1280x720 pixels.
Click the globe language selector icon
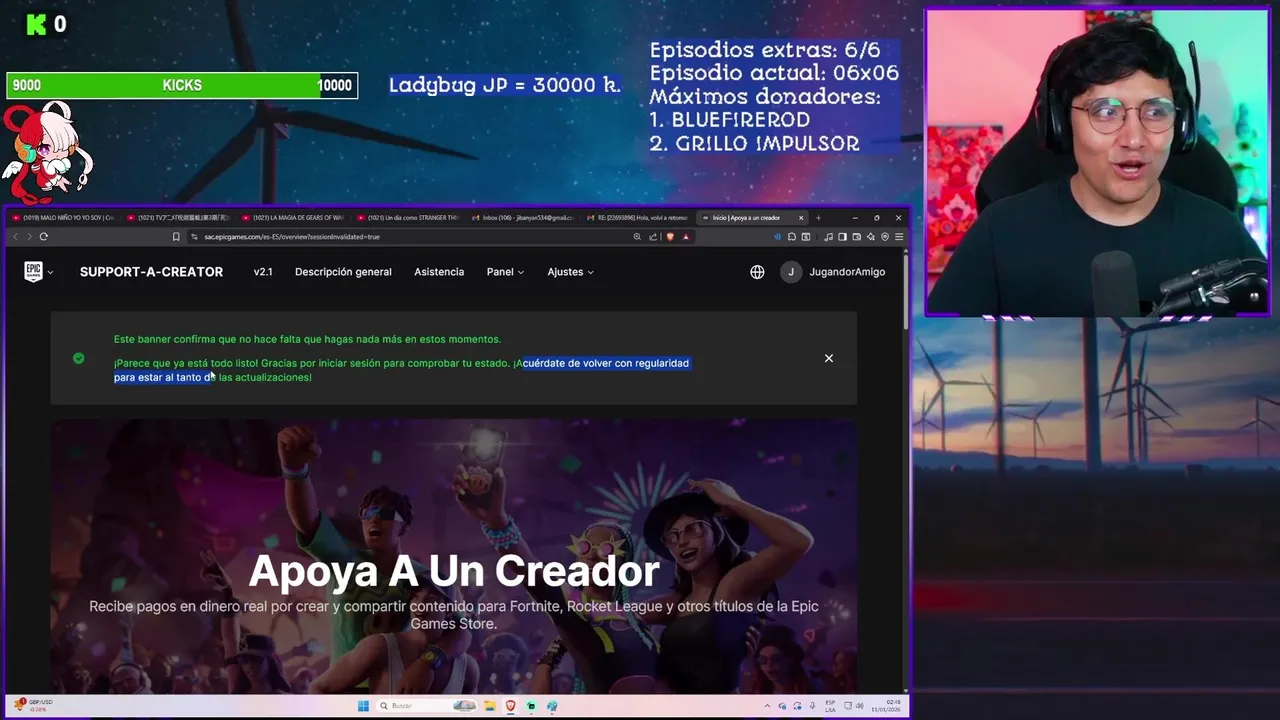(x=757, y=272)
